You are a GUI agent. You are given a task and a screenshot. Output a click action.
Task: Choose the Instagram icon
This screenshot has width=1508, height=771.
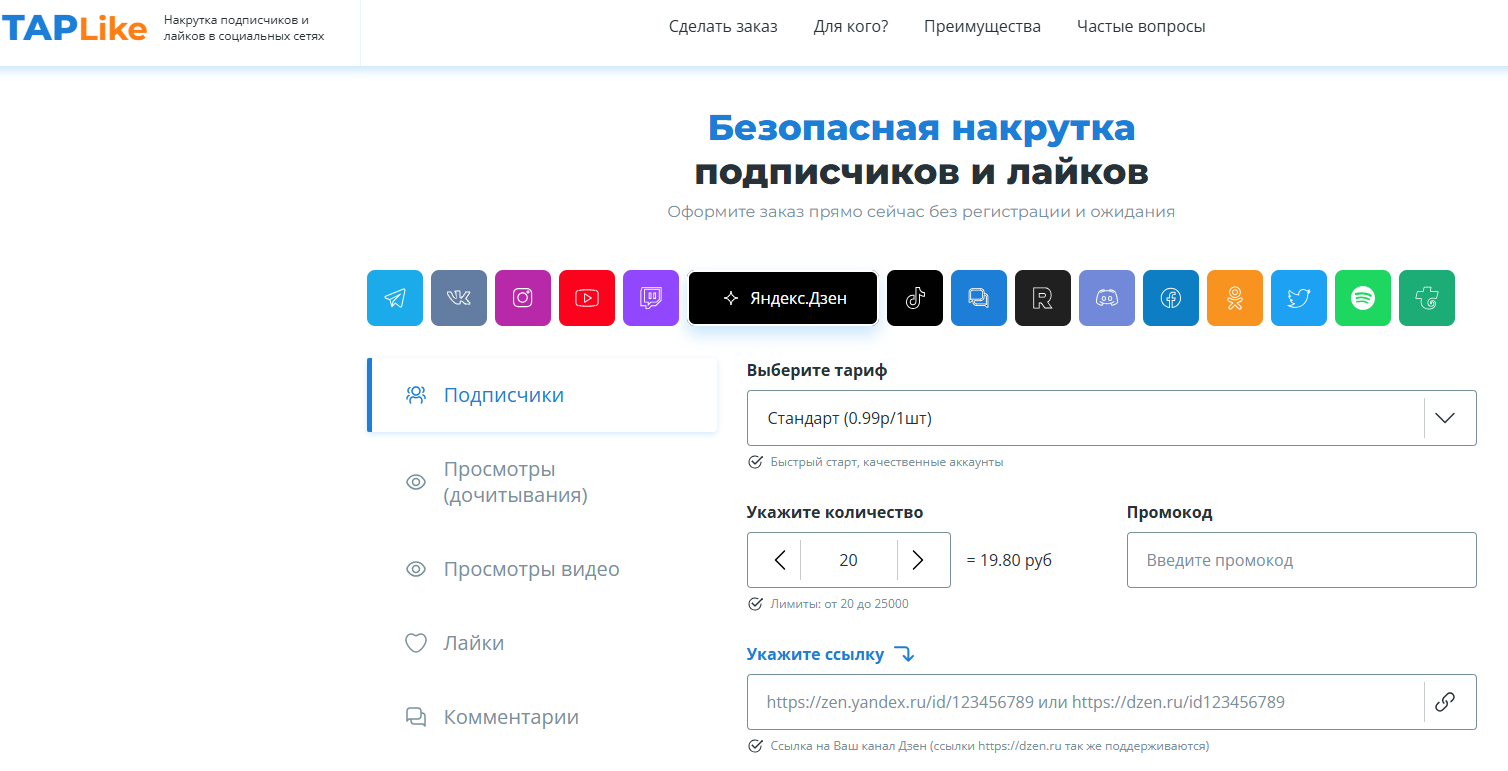click(x=523, y=298)
